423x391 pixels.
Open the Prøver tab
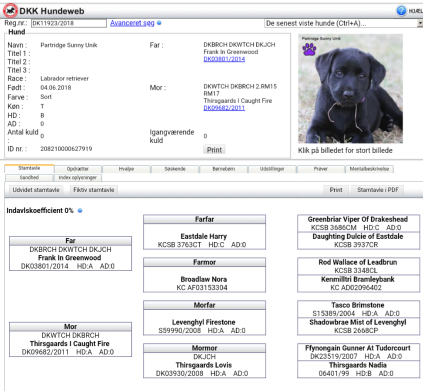click(x=321, y=169)
